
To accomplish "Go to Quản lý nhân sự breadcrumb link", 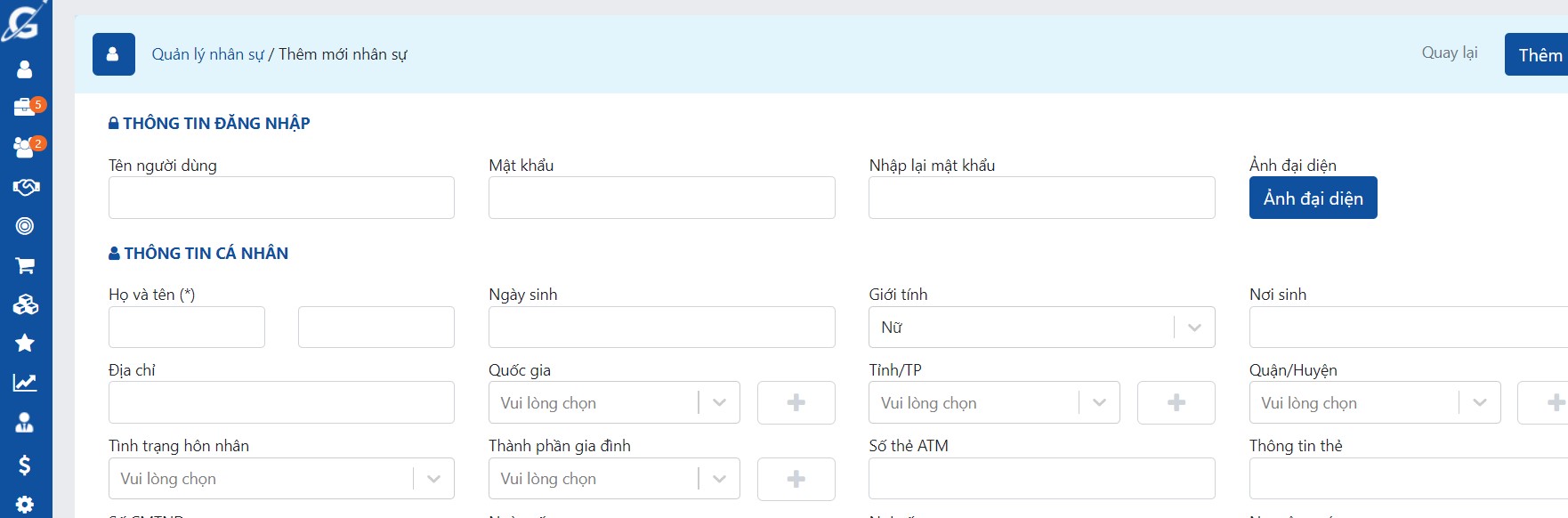I will pos(207,54).
